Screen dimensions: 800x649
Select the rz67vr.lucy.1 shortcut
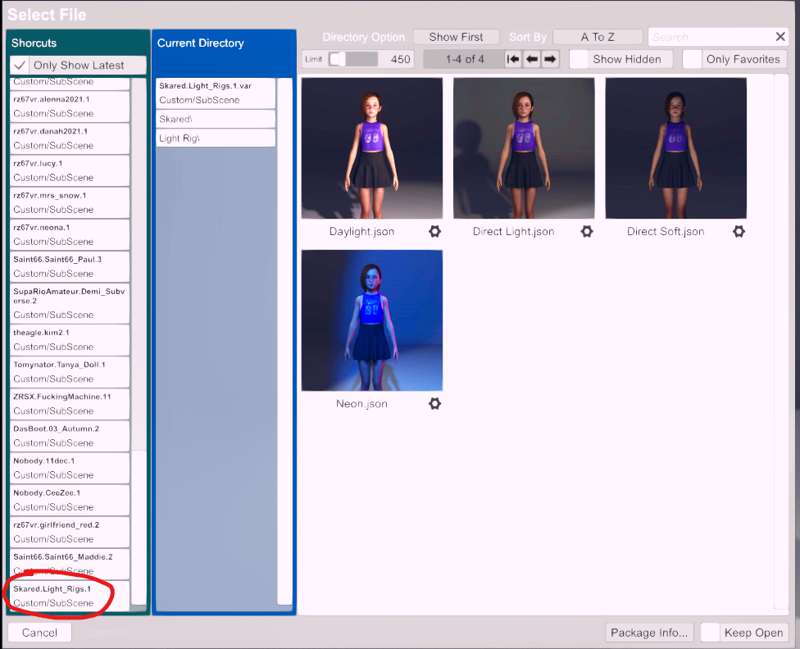click(x=70, y=170)
